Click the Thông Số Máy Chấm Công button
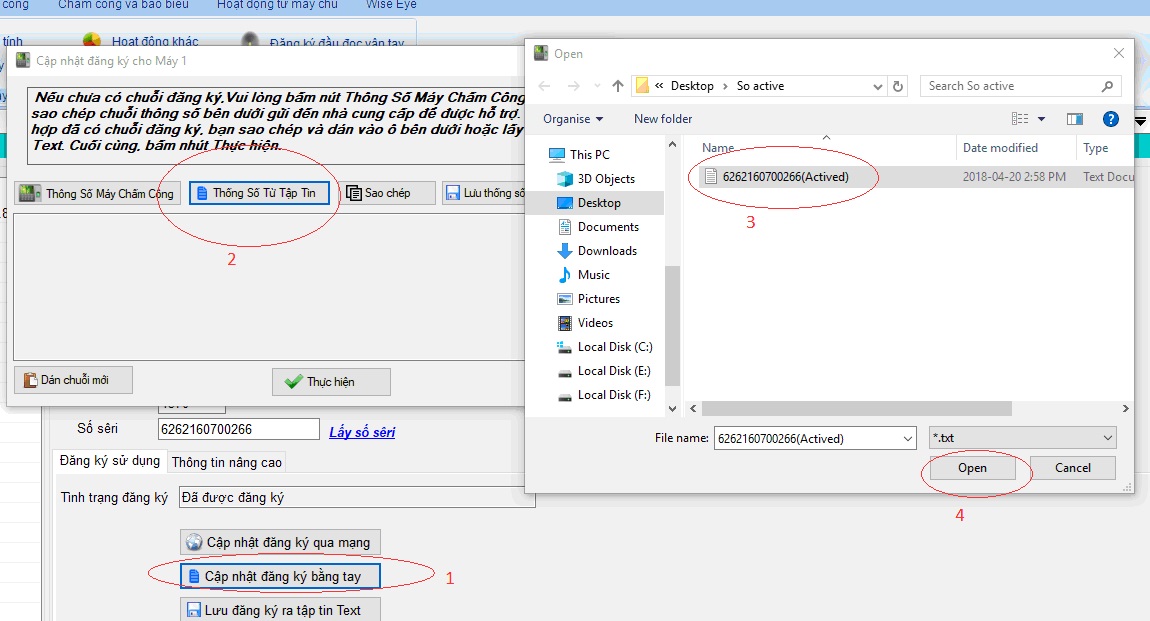This screenshot has width=1150, height=621. [x=97, y=194]
